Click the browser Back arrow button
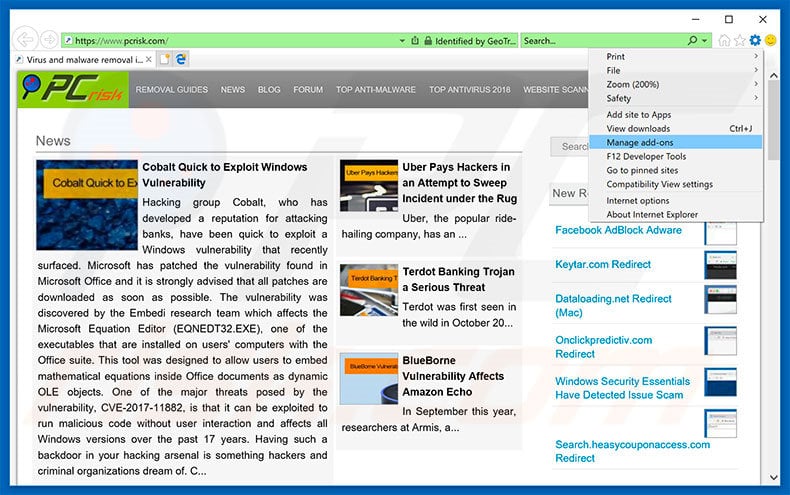Image resolution: width=790 pixels, height=495 pixels. coord(25,39)
